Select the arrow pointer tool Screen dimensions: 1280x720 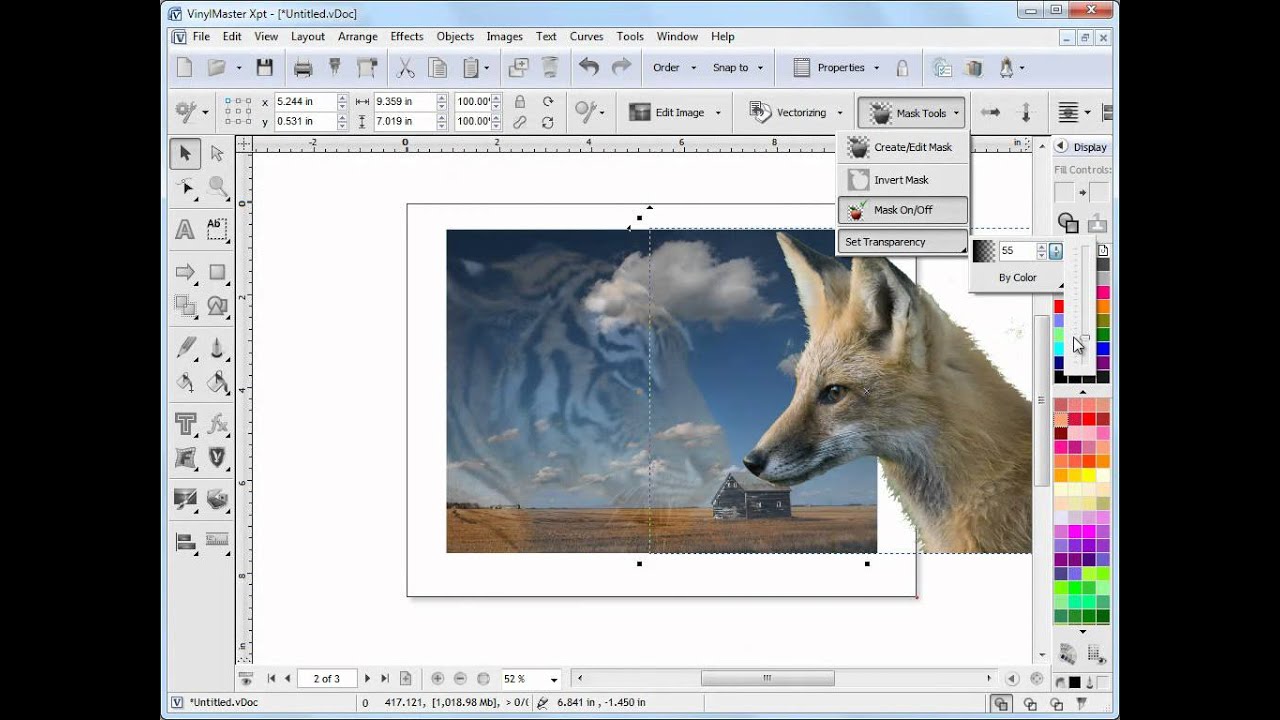click(x=184, y=153)
